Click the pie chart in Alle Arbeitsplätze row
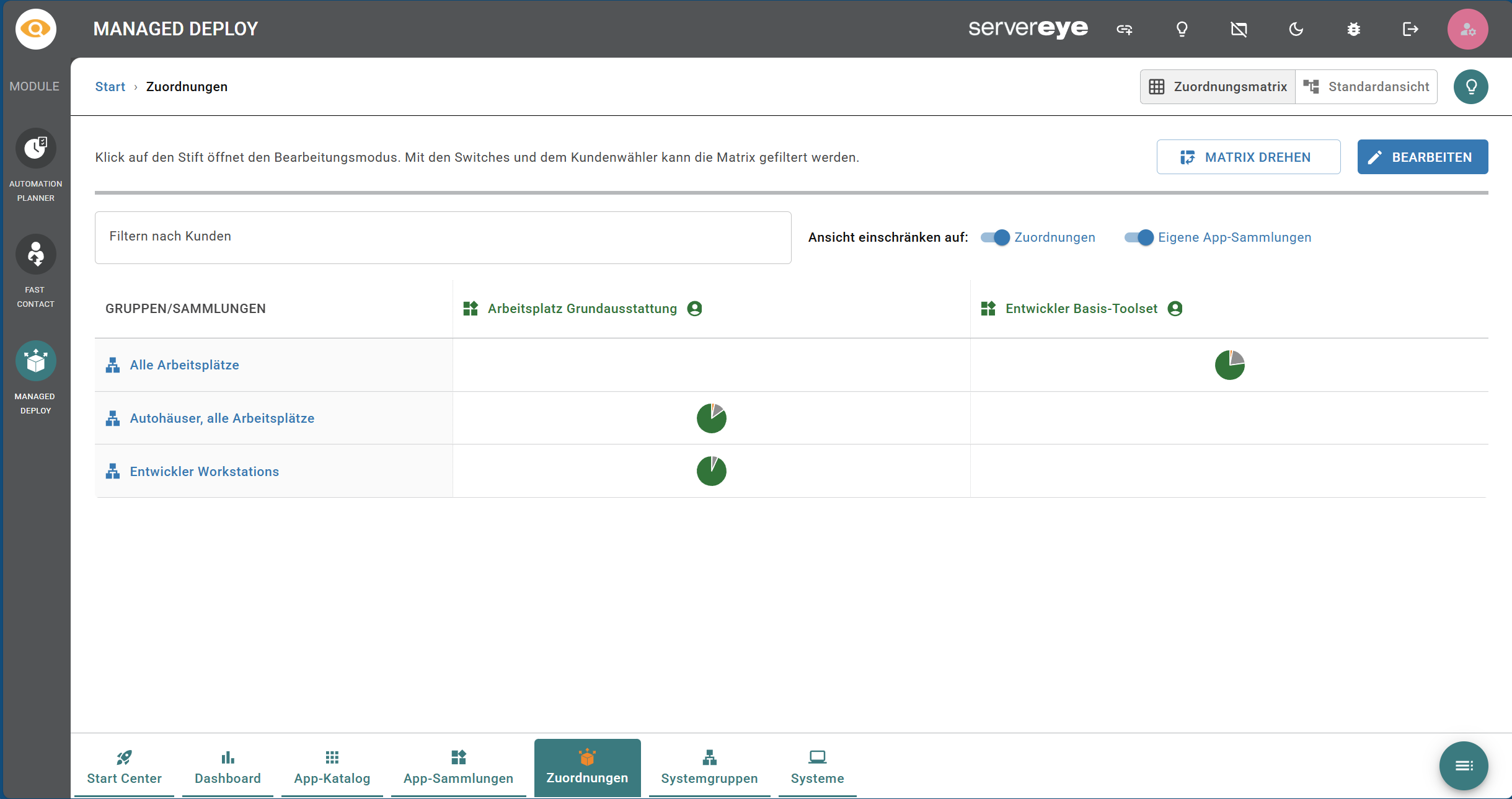1512x799 pixels. (1229, 365)
